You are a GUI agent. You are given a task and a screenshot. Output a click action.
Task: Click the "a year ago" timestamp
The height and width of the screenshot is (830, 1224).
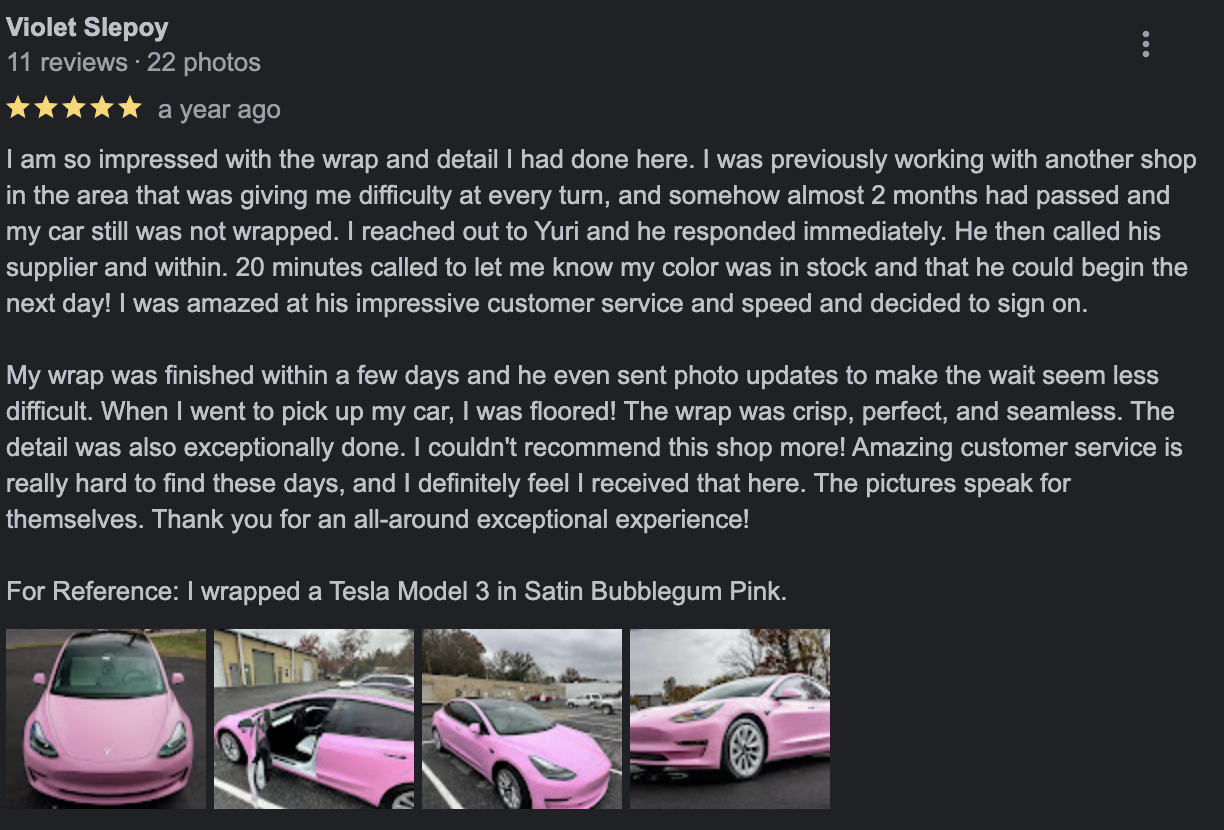(x=219, y=109)
